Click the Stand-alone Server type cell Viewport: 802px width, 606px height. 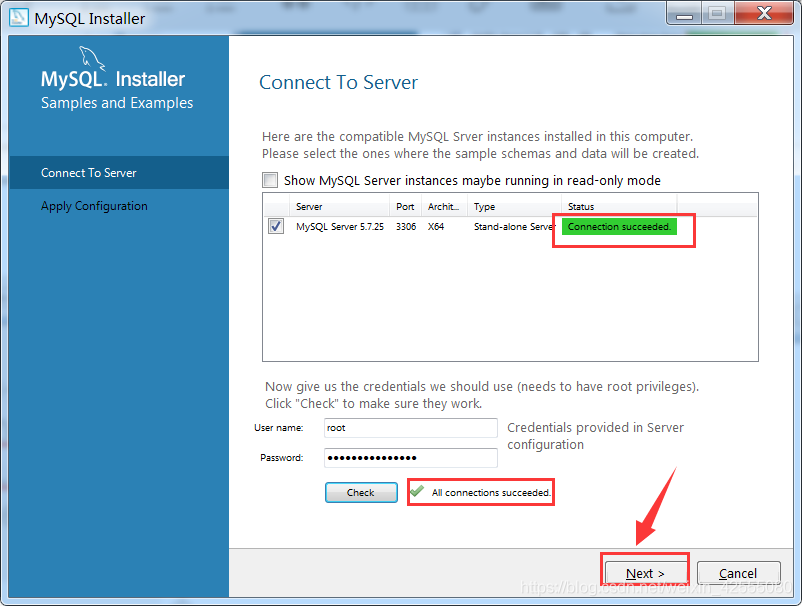pyautogui.click(x=515, y=227)
